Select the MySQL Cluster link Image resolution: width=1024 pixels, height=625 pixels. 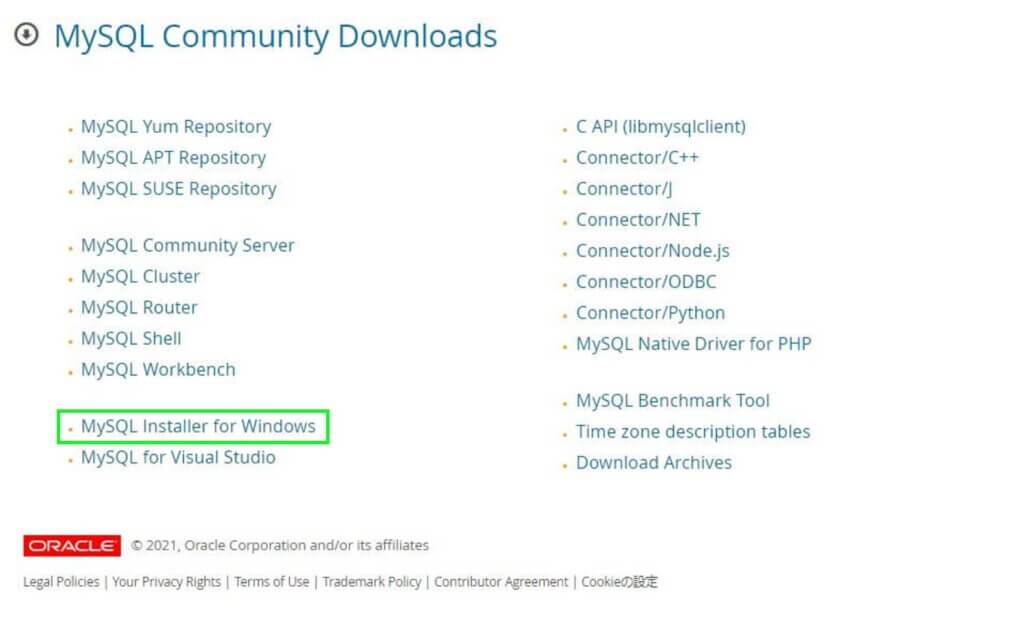click(x=140, y=276)
